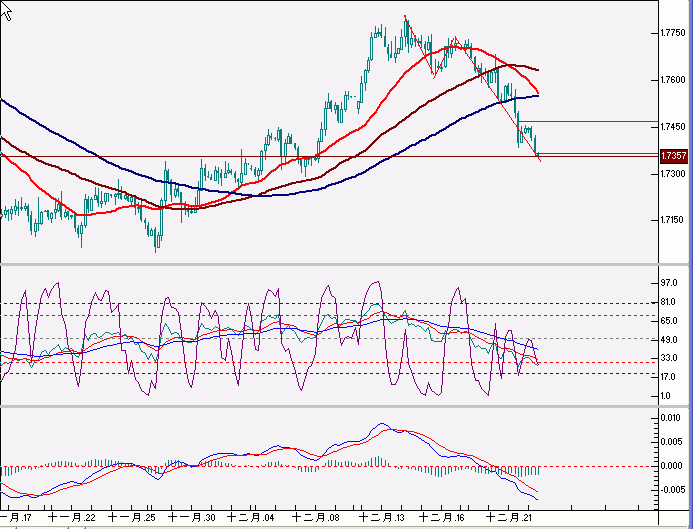Viewport: 693px width, 529px height.
Task: Click the 97.0 oscillator scale value
Action: click(x=669, y=283)
